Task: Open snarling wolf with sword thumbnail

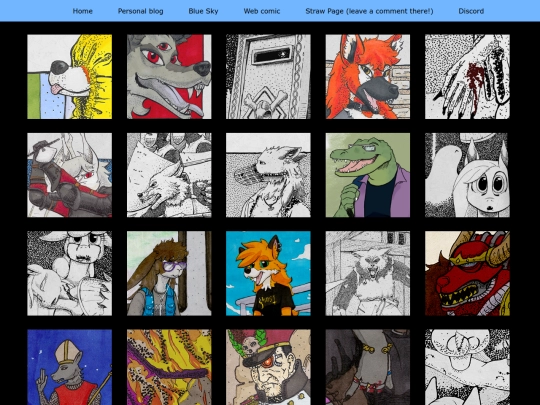Action: point(169,175)
